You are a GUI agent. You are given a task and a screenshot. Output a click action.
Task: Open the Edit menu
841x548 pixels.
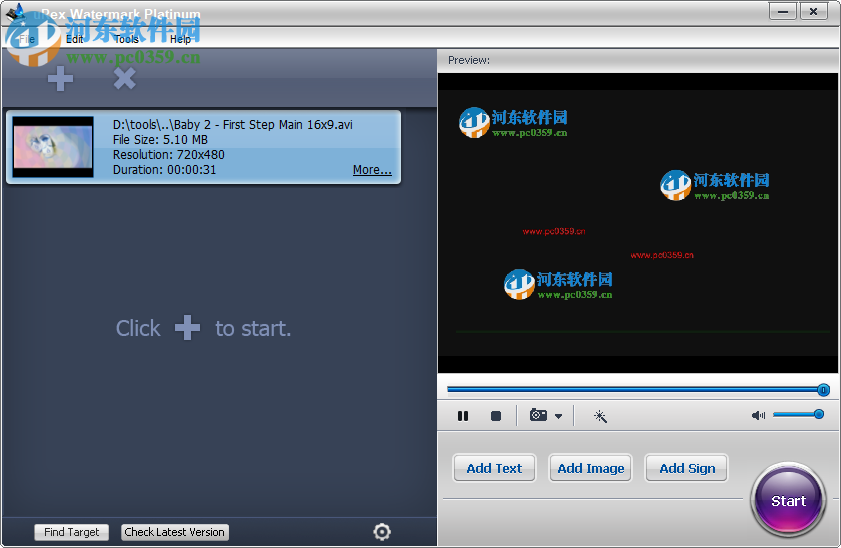click(x=75, y=39)
